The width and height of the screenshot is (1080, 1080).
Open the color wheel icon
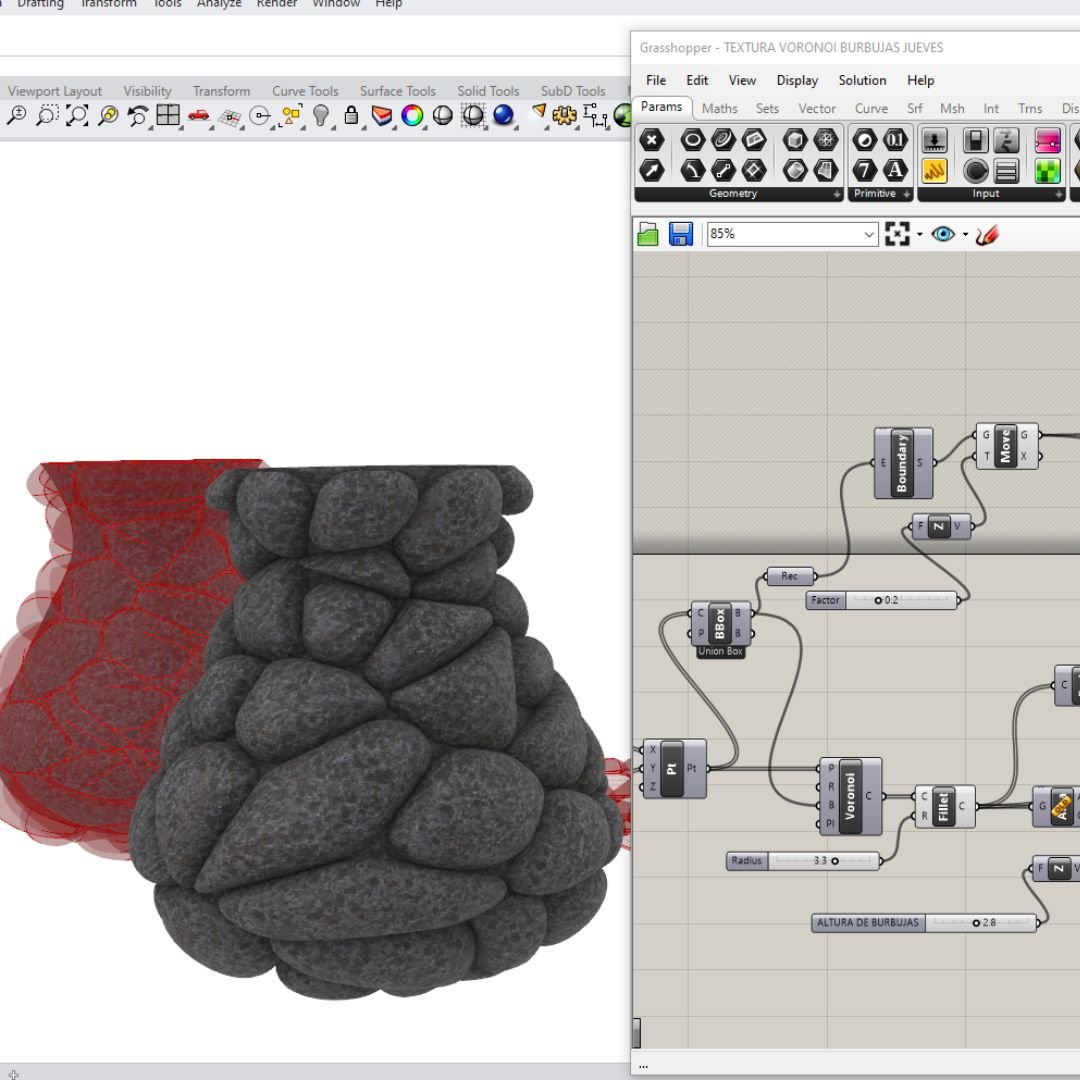pyautogui.click(x=412, y=115)
